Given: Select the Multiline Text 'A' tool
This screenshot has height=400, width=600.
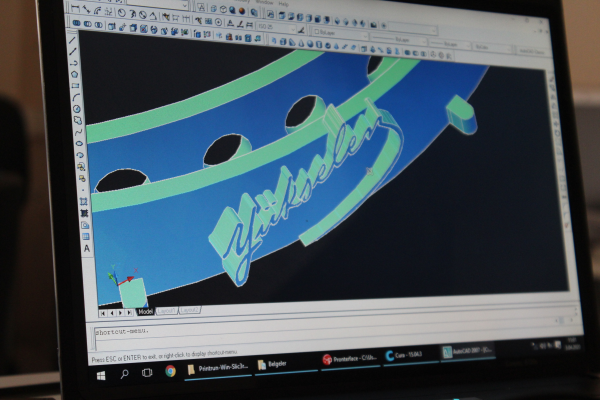Looking at the screenshot, I should pos(87,248).
